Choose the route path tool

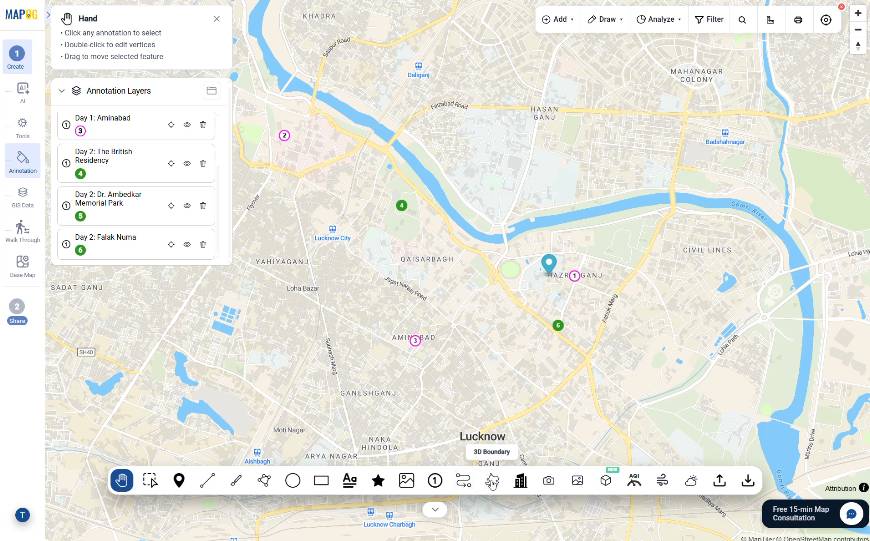(x=463, y=481)
